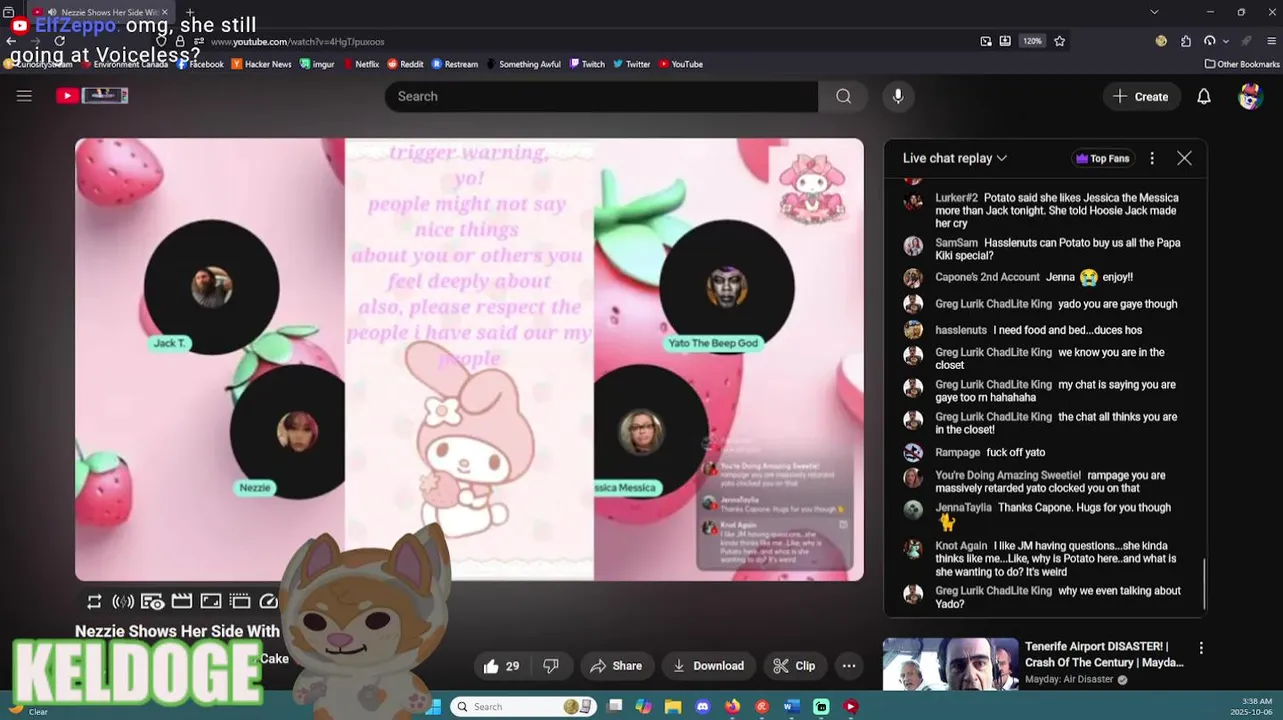Viewport: 1283px width, 720px height.
Task: Open the browser application hamburger menu
Action: [x=1272, y=41]
